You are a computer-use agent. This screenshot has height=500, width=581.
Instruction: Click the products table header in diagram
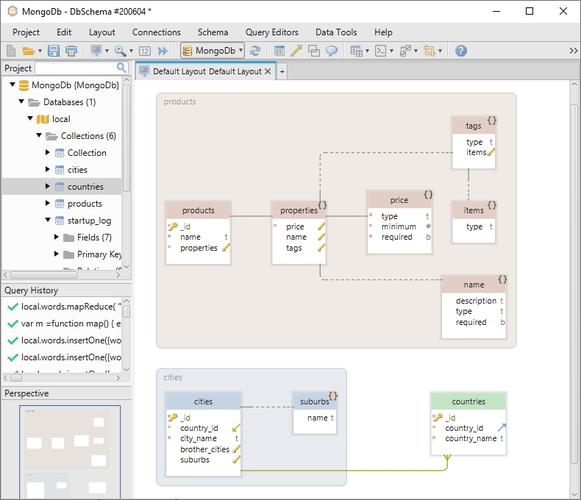198,211
